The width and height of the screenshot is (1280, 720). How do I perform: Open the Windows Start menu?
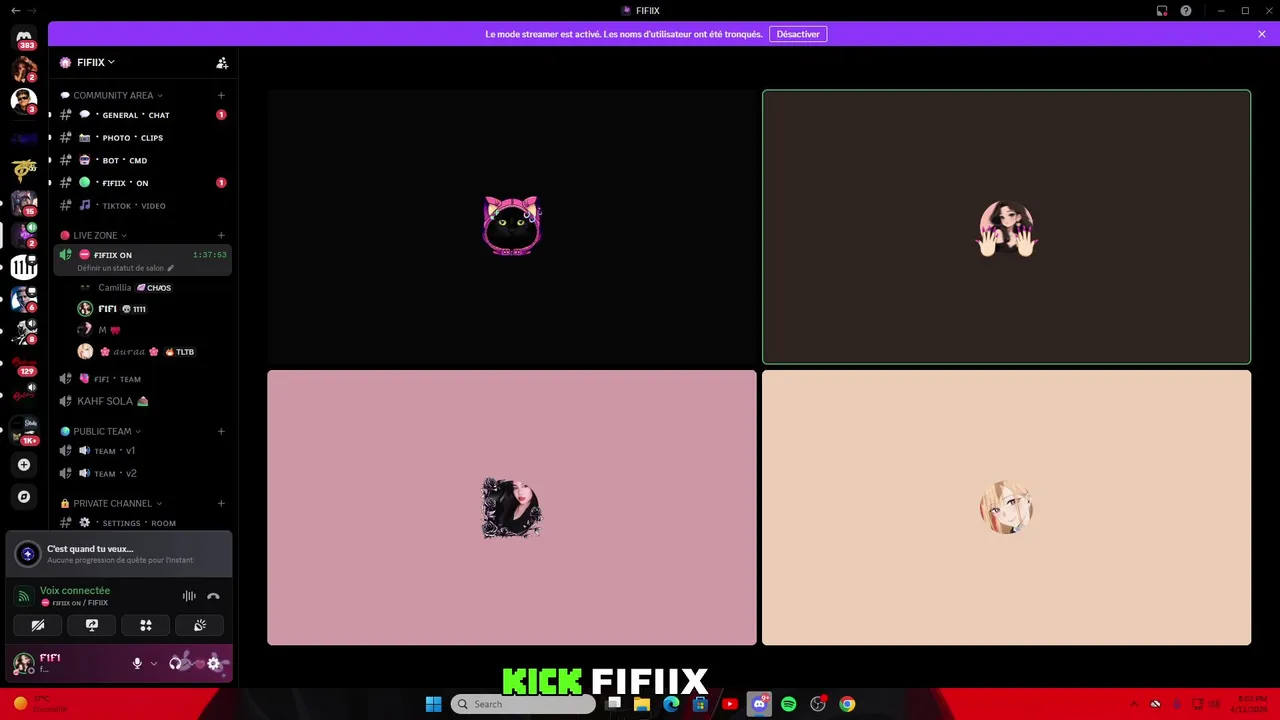pos(433,704)
